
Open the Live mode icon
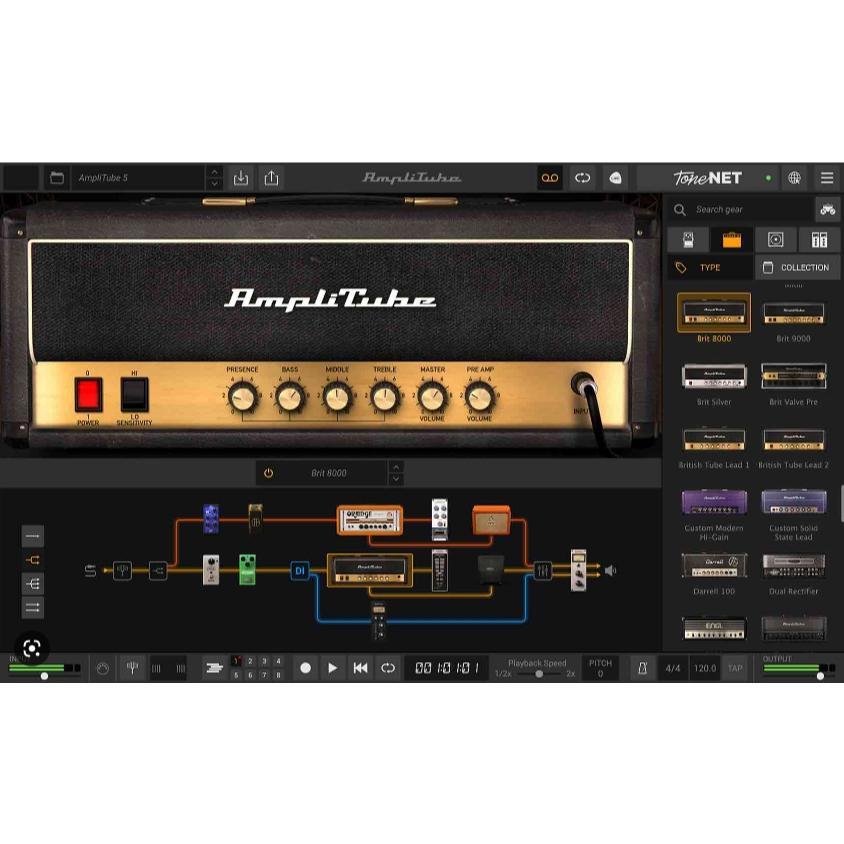point(615,178)
